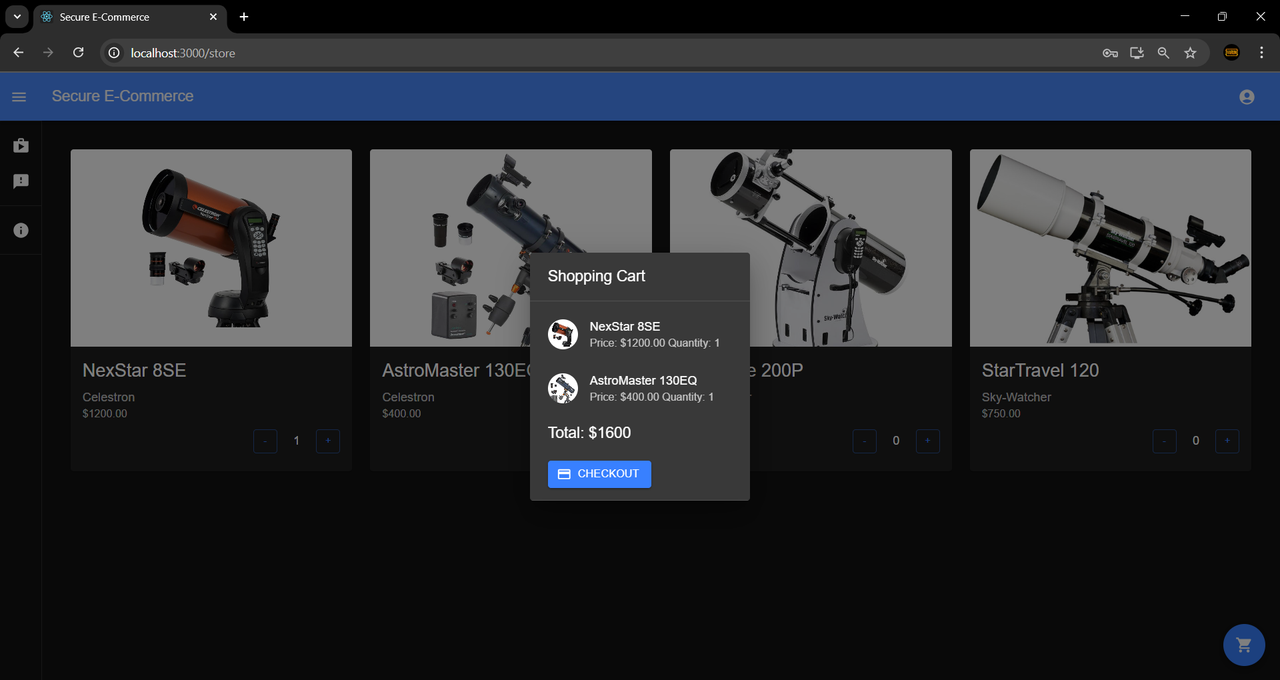This screenshot has height=680, width=1280.
Task: Click the Shopping Cart heading
Action: (x=596, y=276)
